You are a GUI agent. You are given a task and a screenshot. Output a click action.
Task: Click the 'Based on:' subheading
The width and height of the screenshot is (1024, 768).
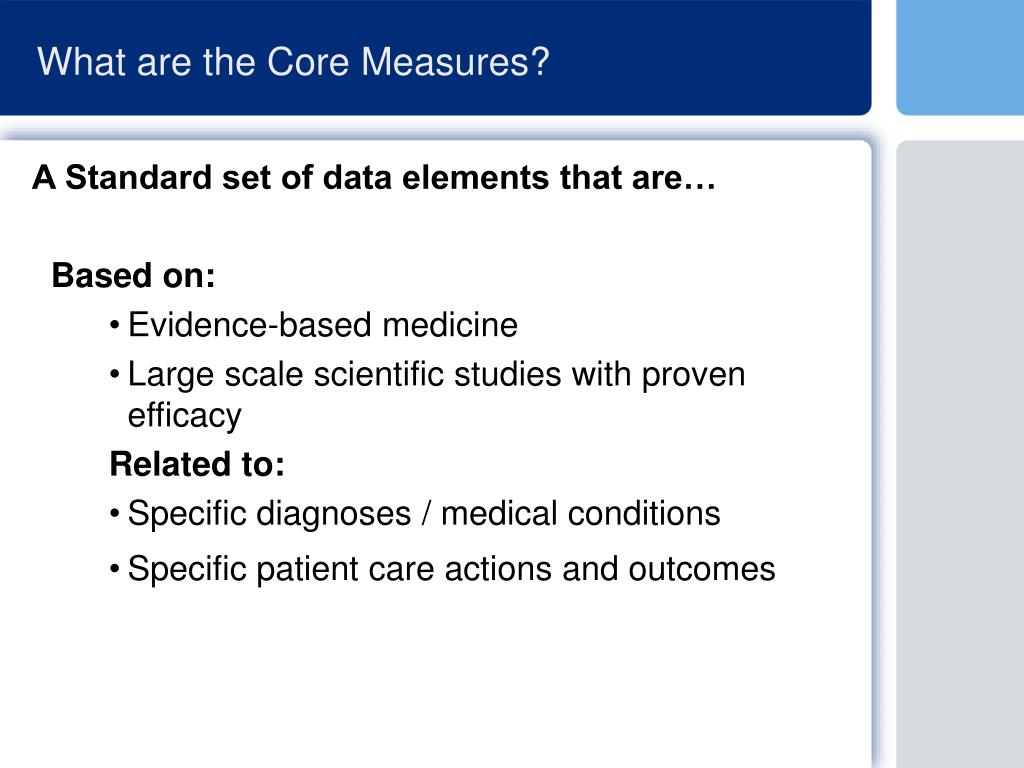[133, 275]
